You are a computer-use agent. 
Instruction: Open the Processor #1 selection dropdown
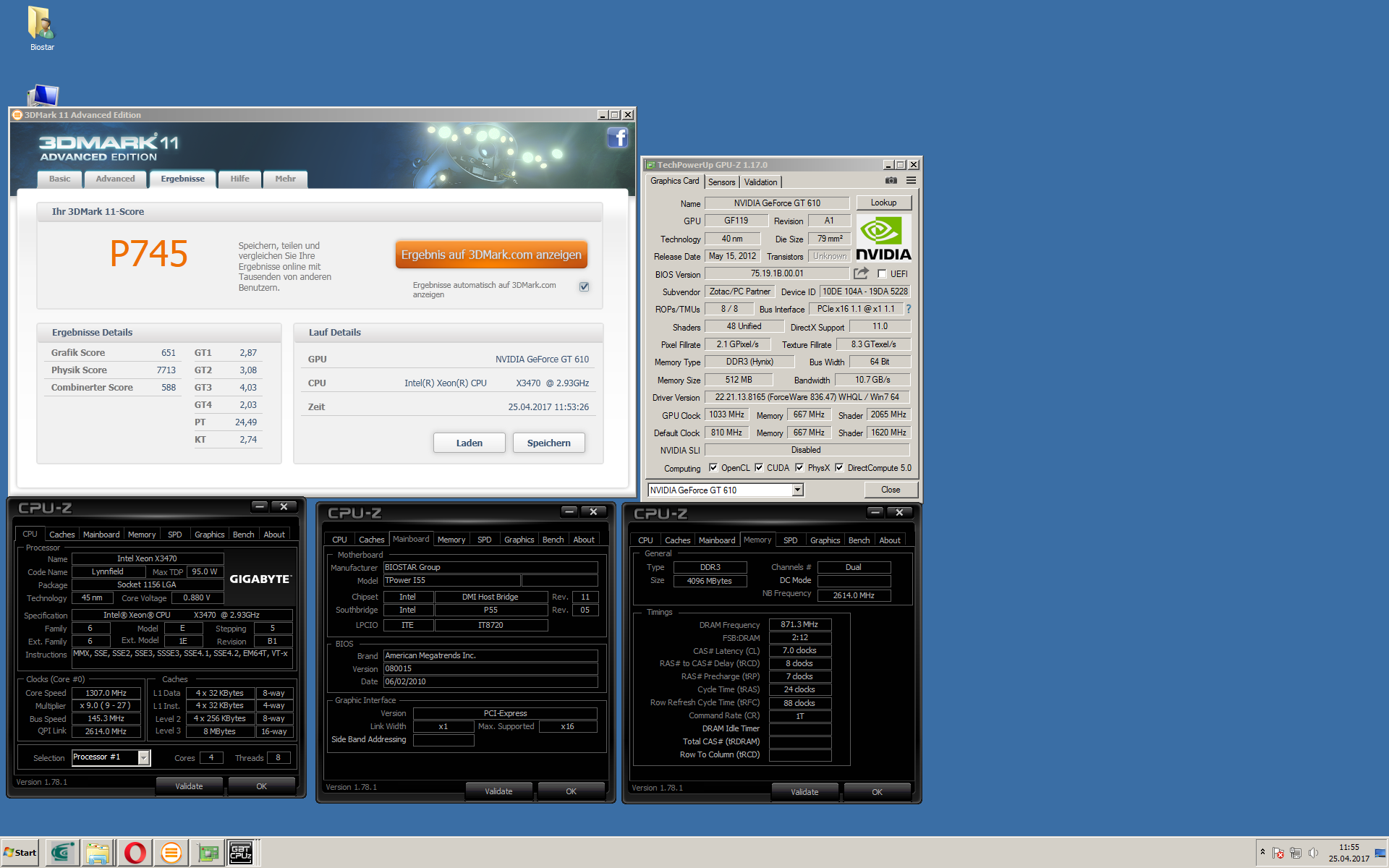(144, 757)
